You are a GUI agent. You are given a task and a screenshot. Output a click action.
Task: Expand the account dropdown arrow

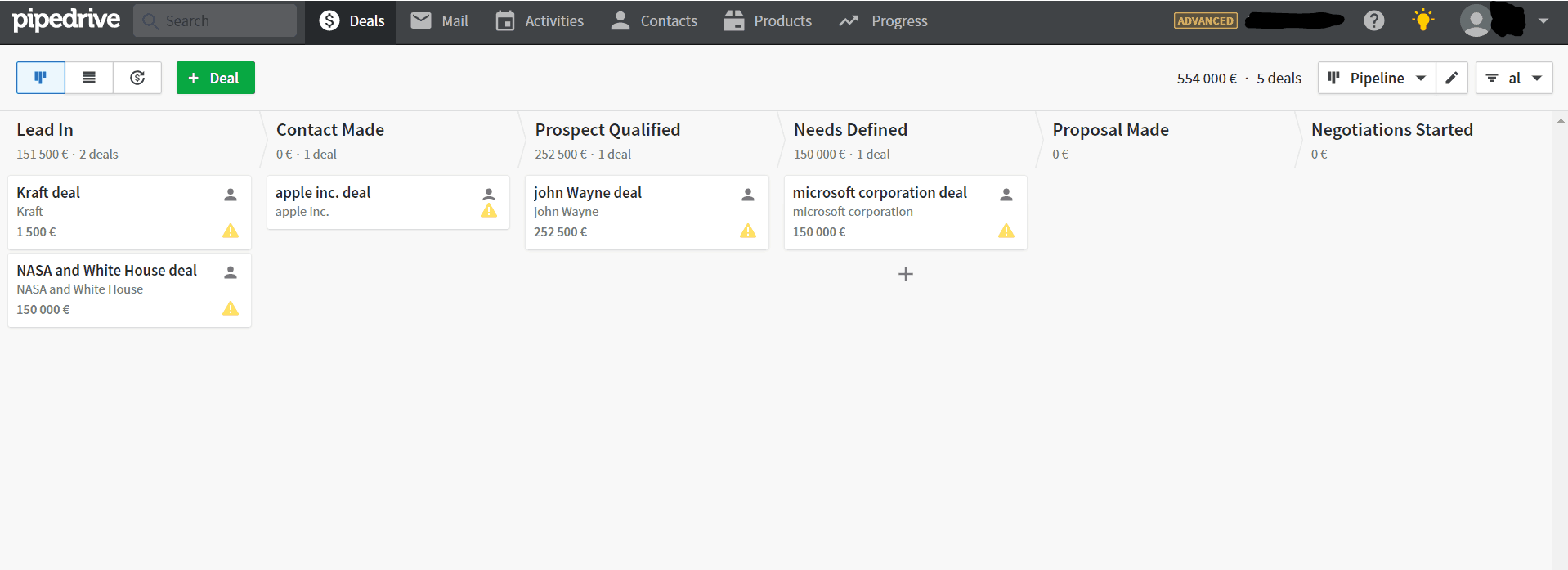(1543, 21)
